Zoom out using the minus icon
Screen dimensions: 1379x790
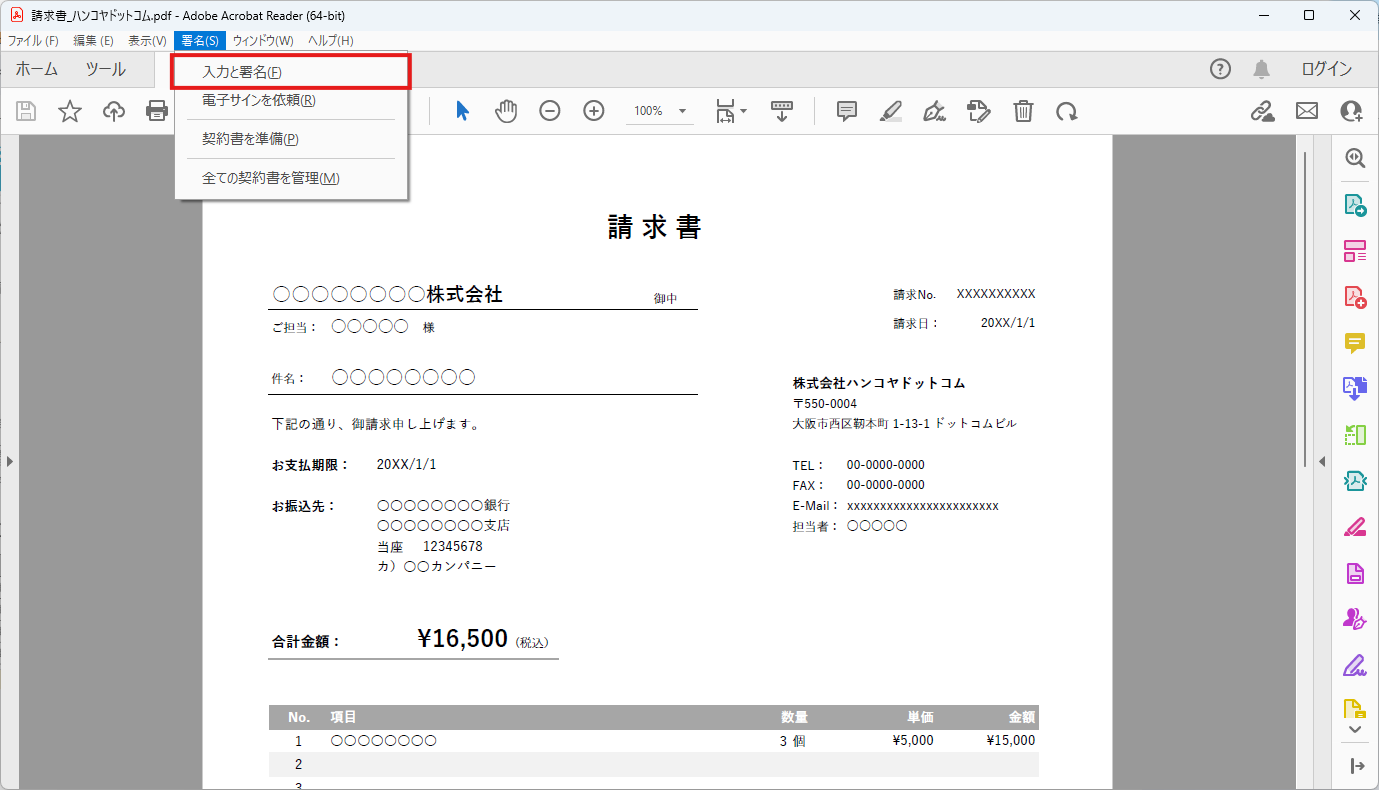550,110
